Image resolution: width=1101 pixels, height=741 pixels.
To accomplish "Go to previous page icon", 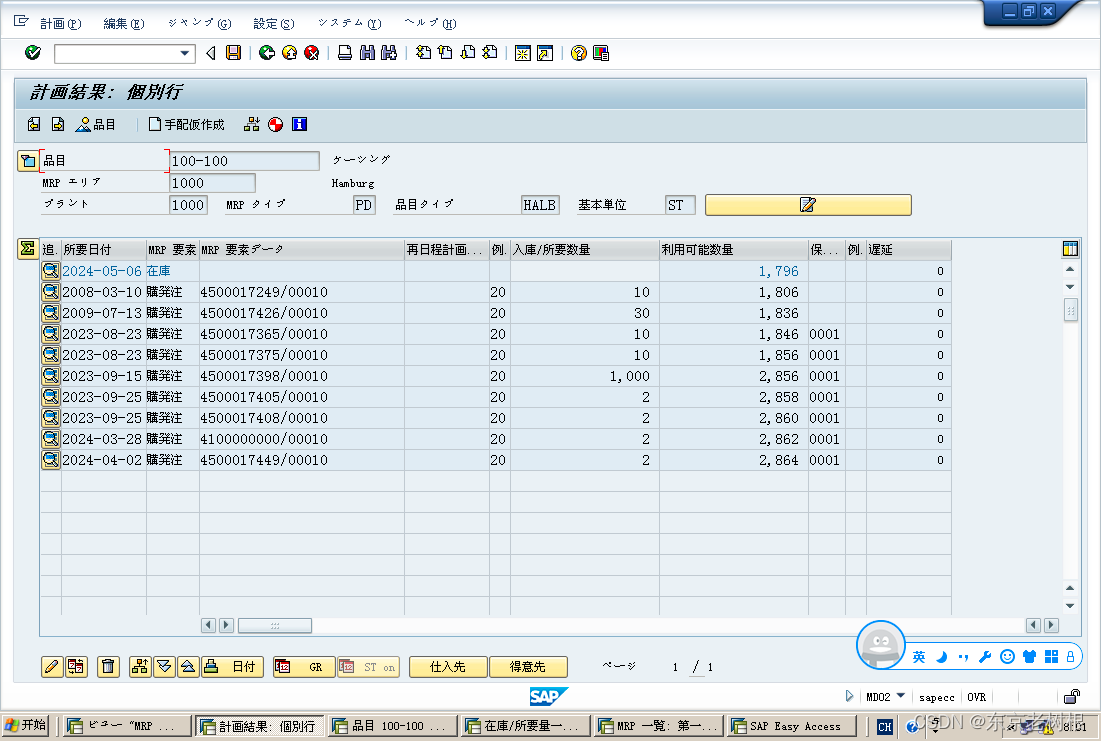I will pyautogui.click(x=445, y=53).
